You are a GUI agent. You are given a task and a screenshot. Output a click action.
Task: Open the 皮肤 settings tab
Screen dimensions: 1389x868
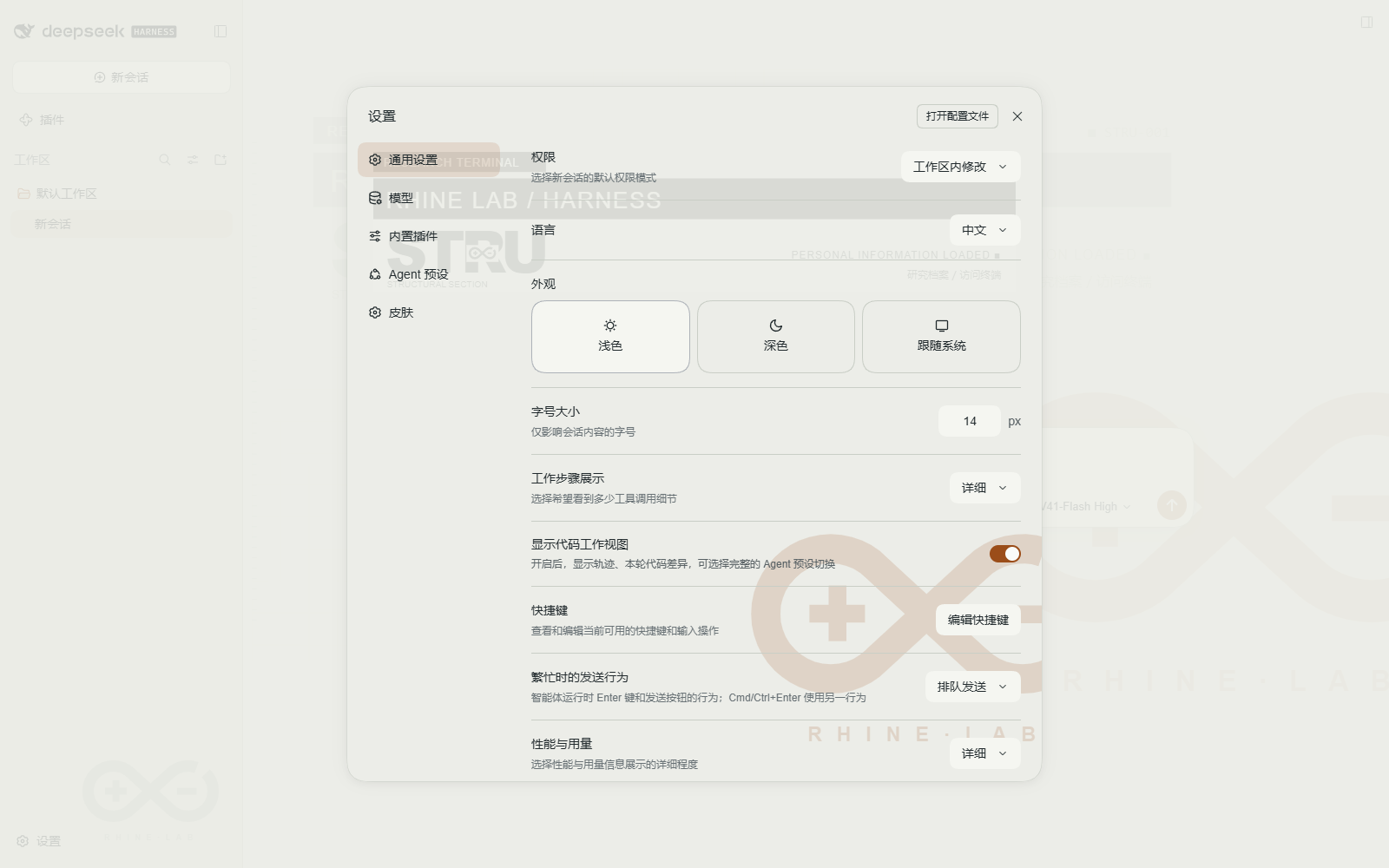coord(429,312)
